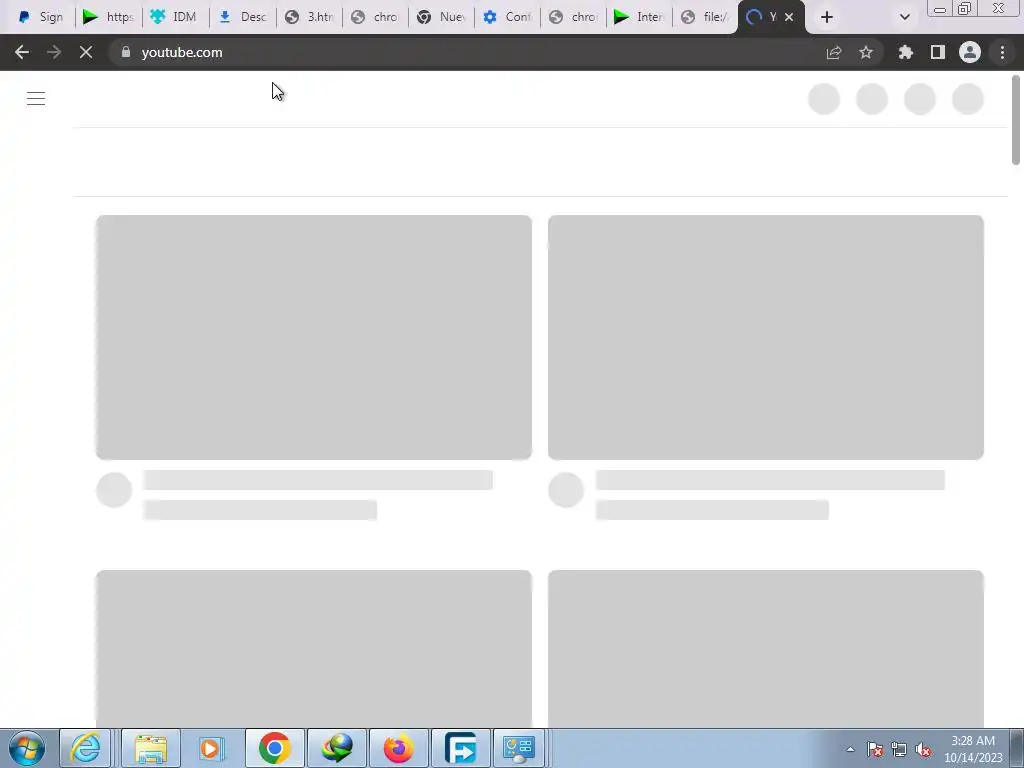This screenshot has width=1024, height=768.
Task: Open a new browser tab
Action: click(x=827, y=17)
